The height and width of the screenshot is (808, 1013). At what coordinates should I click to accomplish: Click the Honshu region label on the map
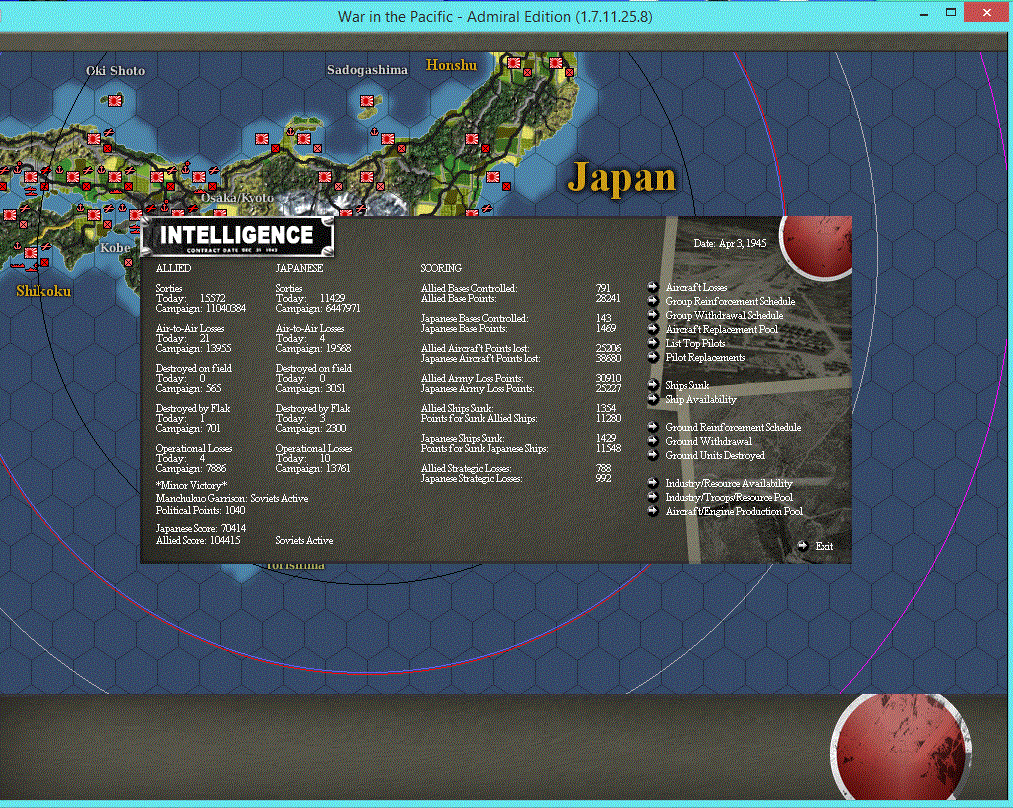point(451,65)
